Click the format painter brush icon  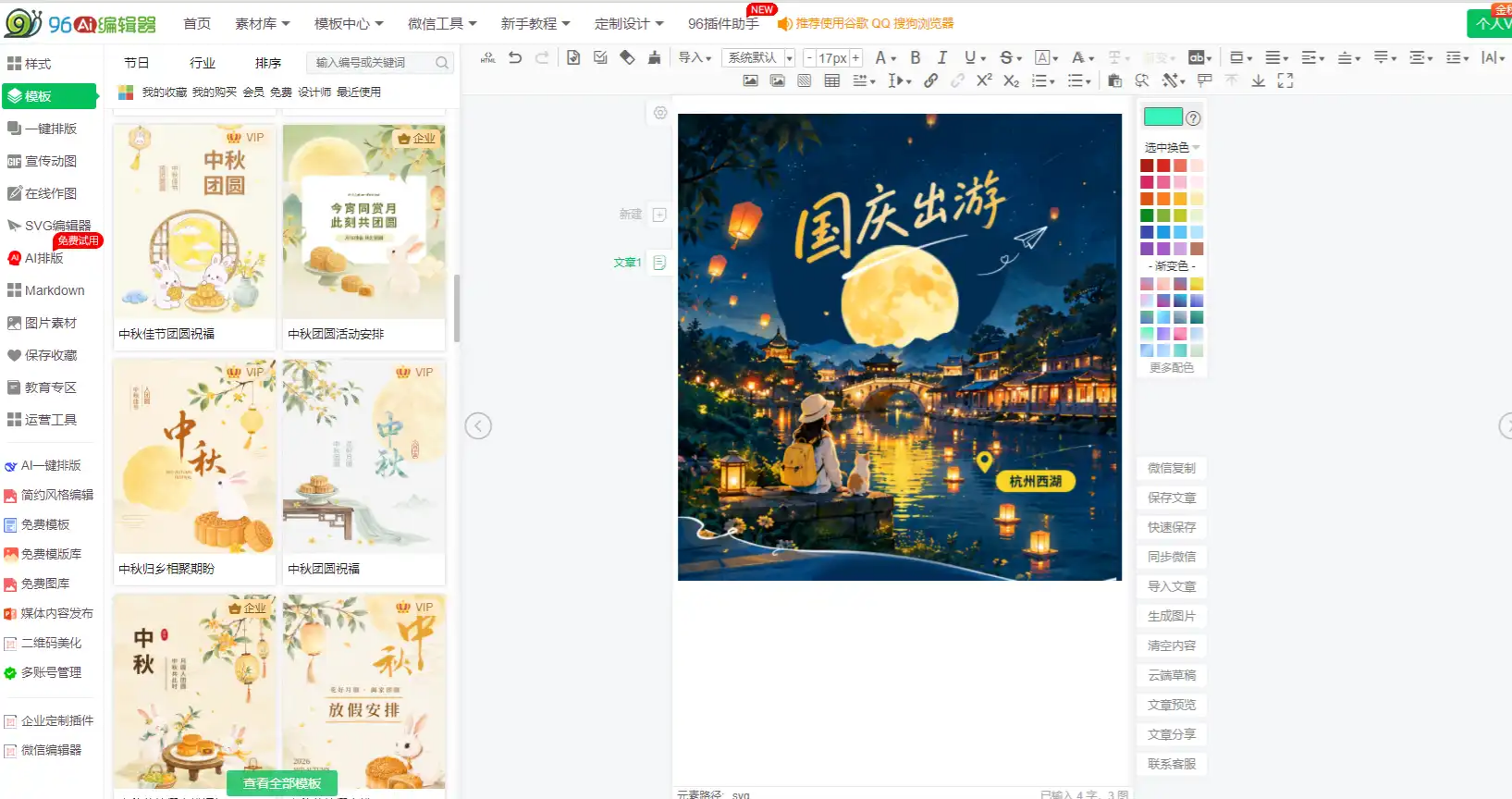coord(655,57)
